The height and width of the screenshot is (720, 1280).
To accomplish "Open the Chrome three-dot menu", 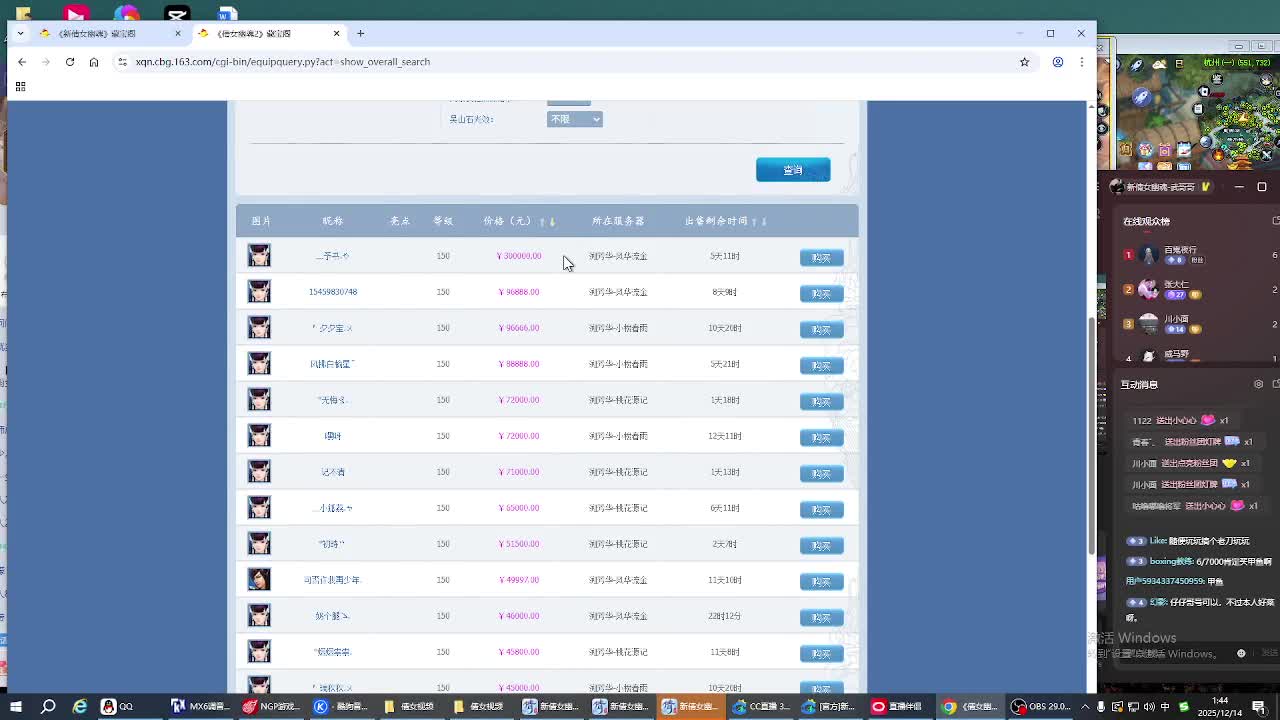I will 1081,62.
